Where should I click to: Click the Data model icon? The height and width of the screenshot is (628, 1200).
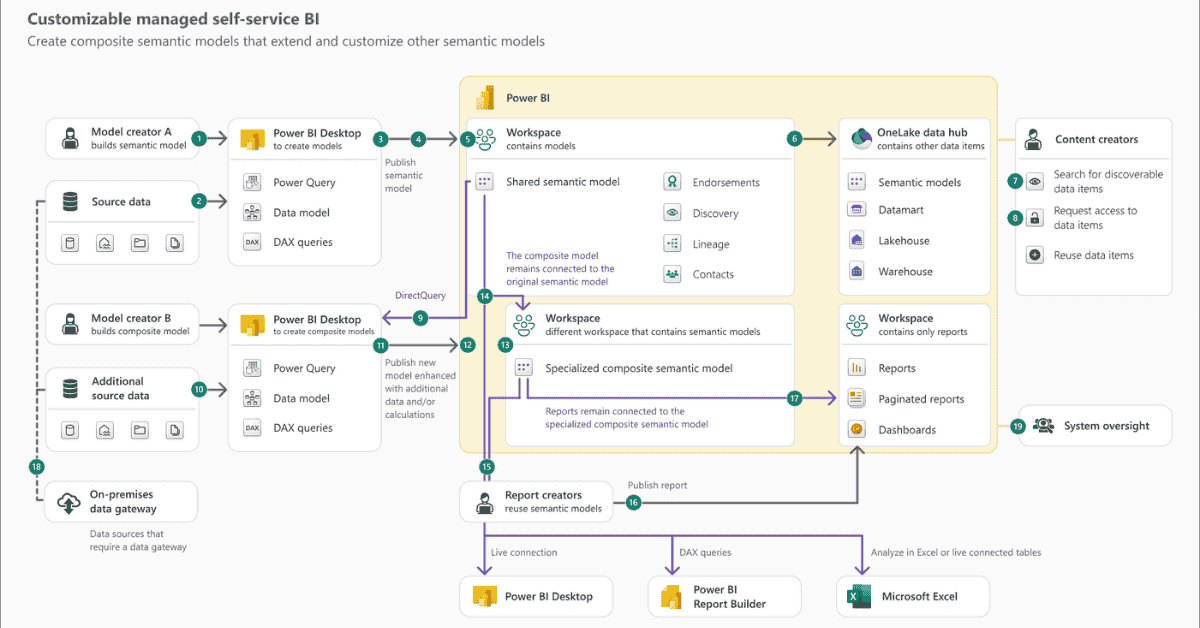click(252, 212)
